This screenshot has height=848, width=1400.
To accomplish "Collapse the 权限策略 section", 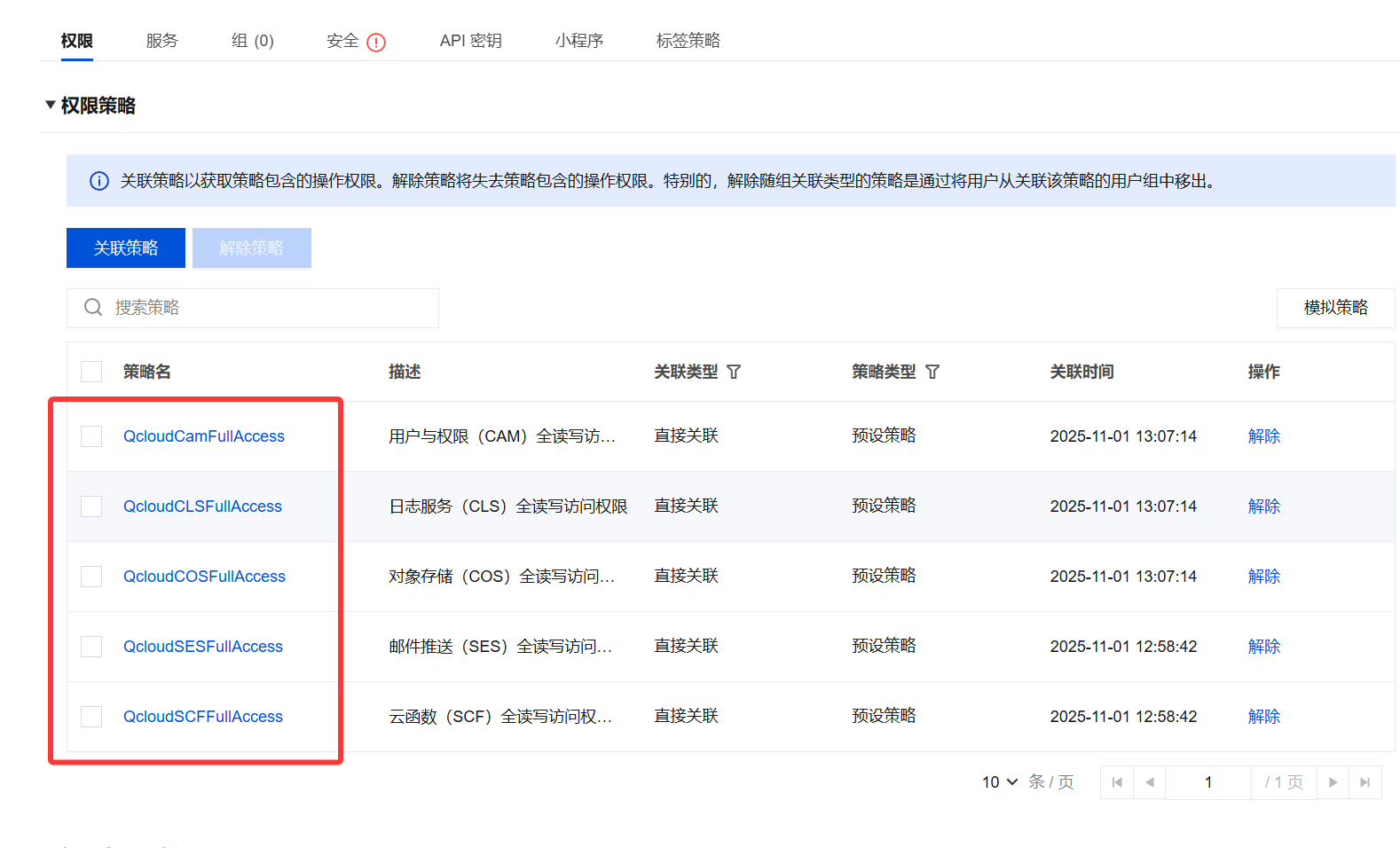I will tap(51, 106).
